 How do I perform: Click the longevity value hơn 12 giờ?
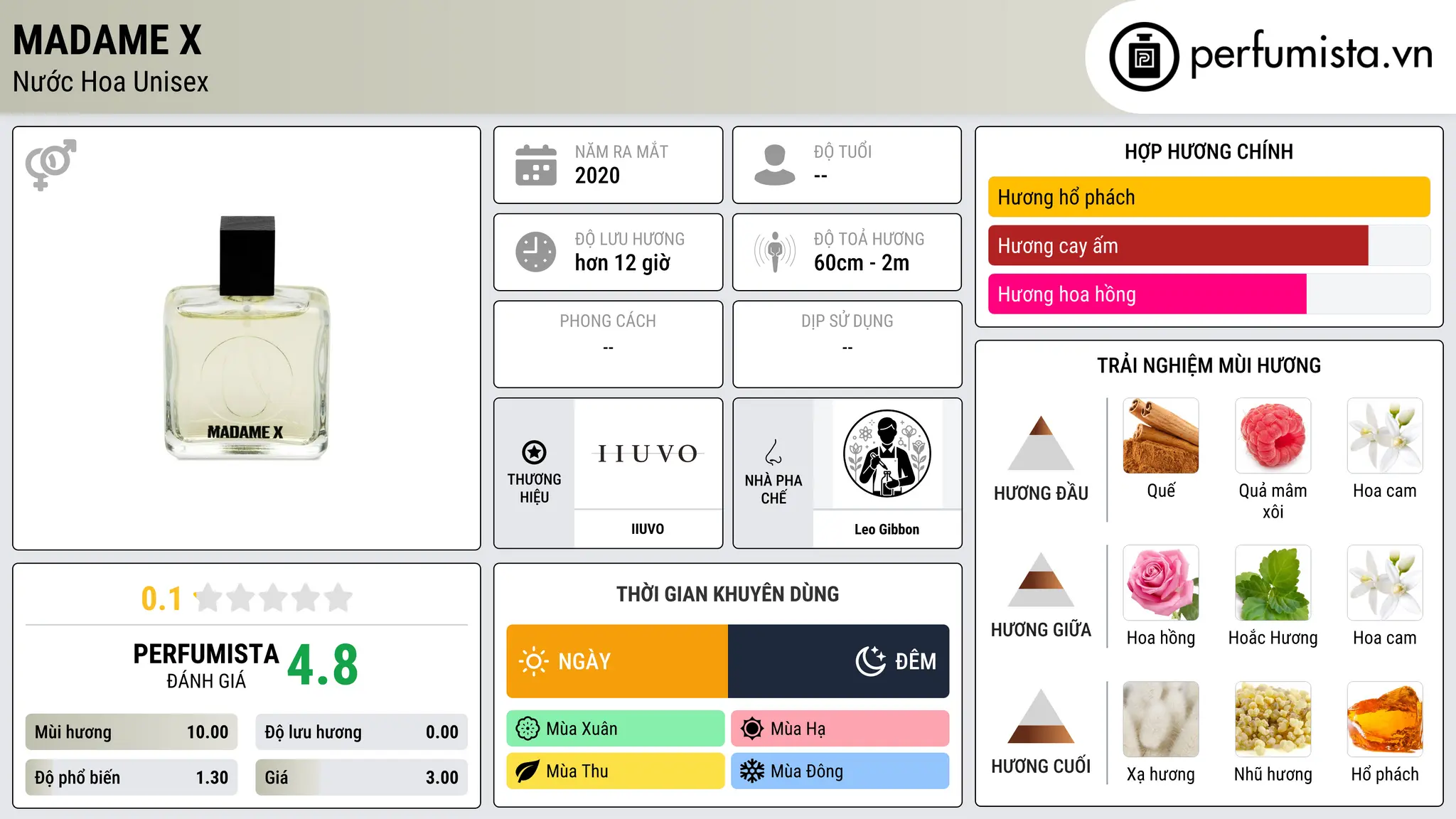pyautogui.click(x=623, y=263)
